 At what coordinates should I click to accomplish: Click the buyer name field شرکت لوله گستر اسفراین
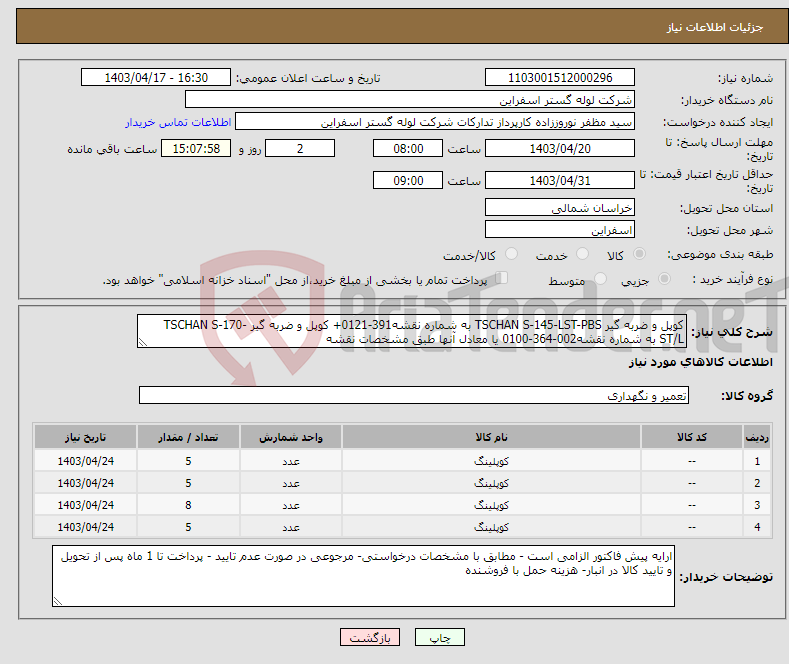(x=410, y=100)
